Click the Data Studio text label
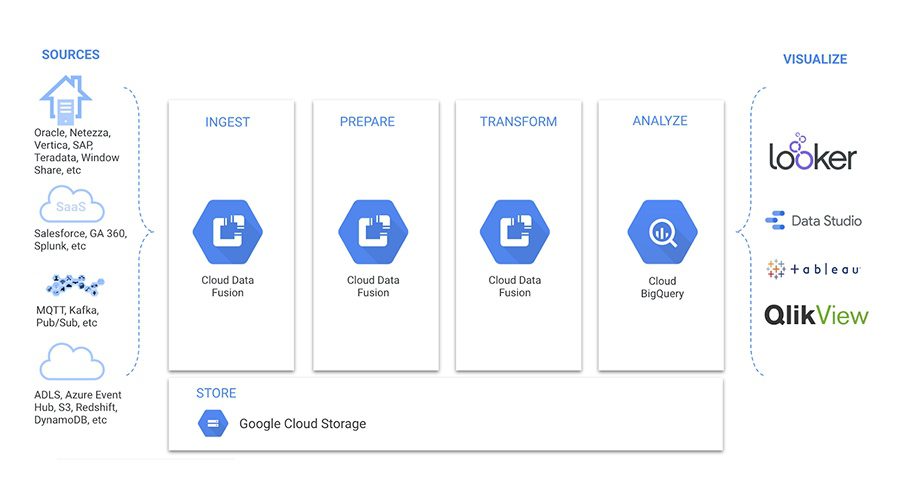Viewport: 900px width, 500px height. click(x=827, y=221)
